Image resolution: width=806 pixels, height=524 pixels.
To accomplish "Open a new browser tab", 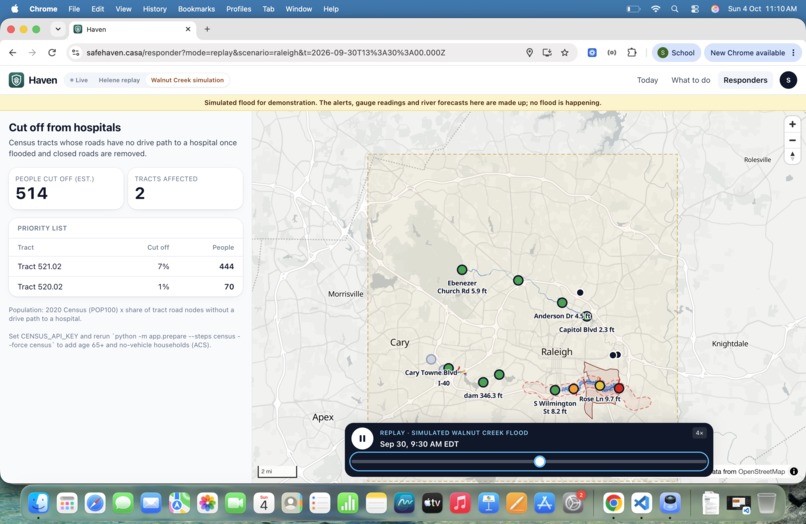I will pos(207,29).
